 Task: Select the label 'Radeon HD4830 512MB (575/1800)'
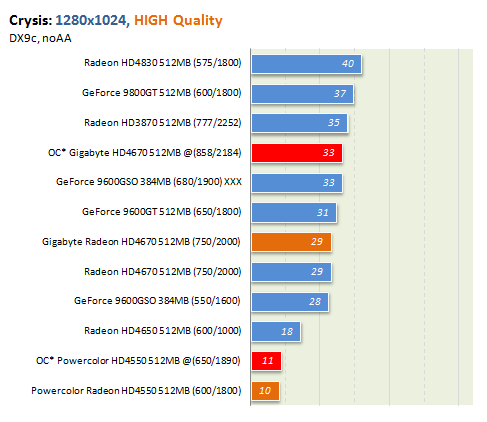click(162, 63)
